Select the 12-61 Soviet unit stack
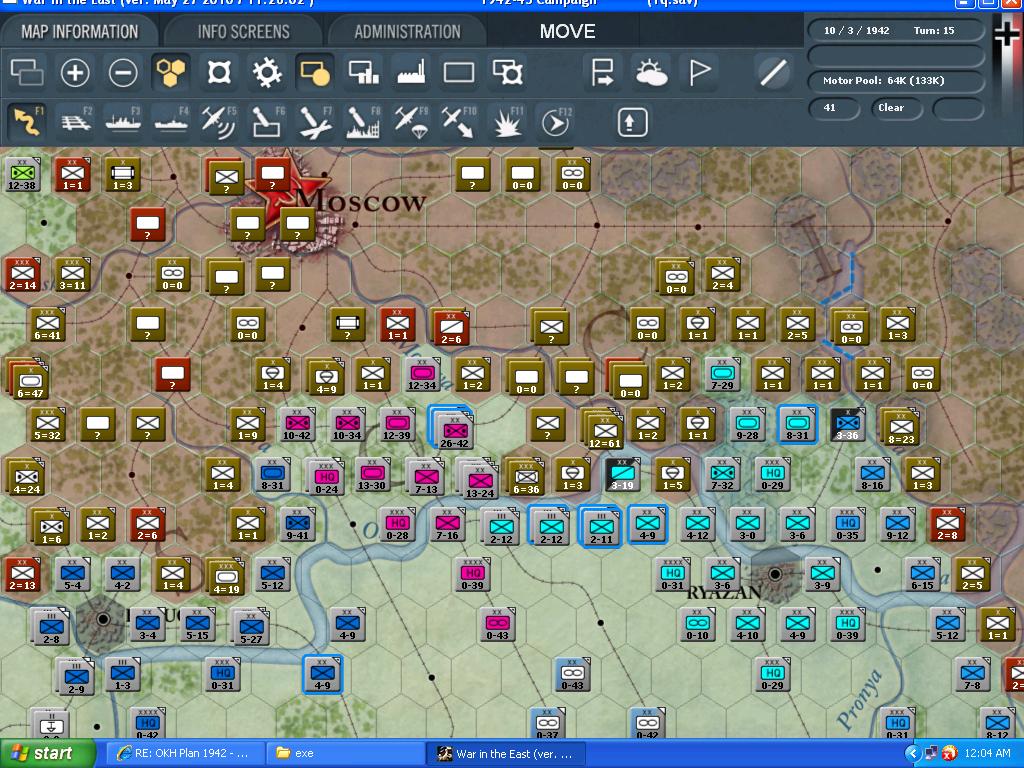 click(603, 430)
